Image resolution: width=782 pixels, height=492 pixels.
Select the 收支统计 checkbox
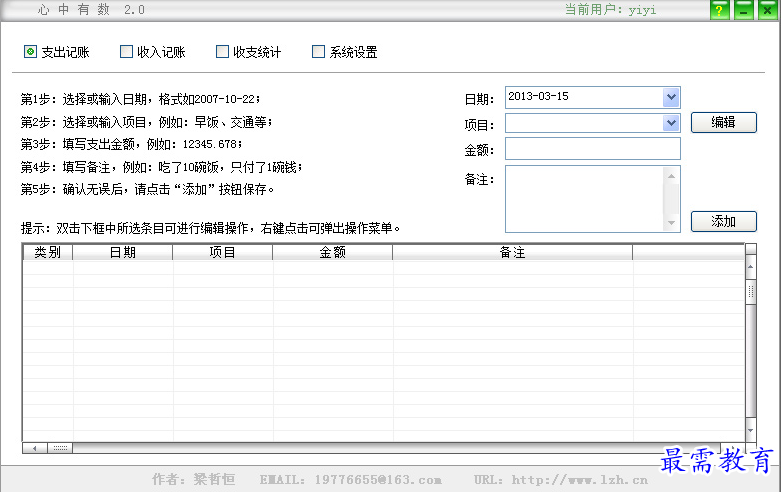222,51
